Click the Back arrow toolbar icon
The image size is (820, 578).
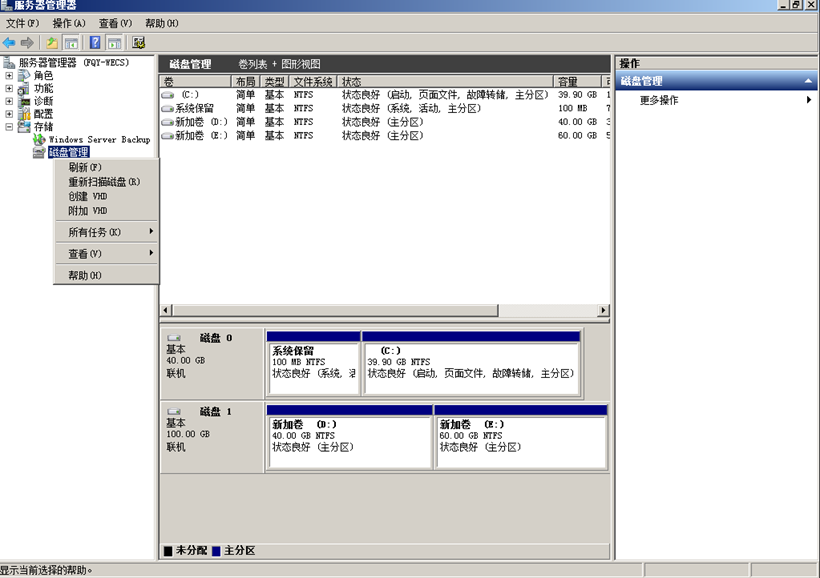(9, 43)
